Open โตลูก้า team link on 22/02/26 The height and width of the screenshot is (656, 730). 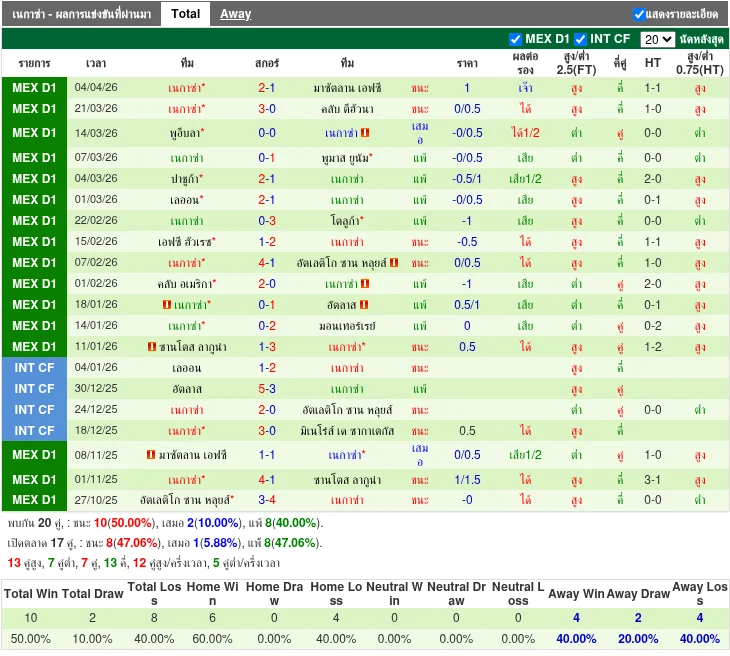coord(347,221)
